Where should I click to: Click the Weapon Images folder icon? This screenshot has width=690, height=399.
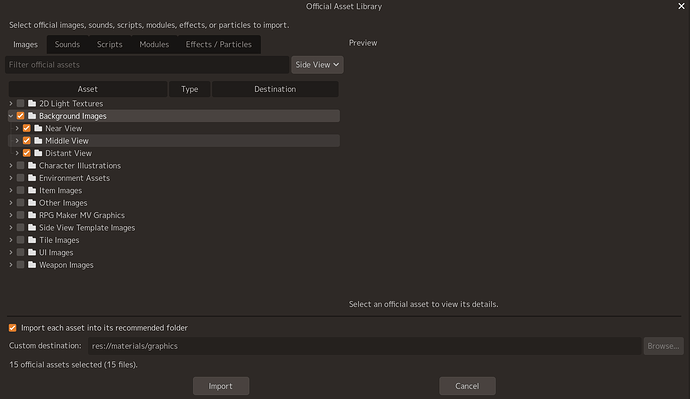click(x=32, y=265)
